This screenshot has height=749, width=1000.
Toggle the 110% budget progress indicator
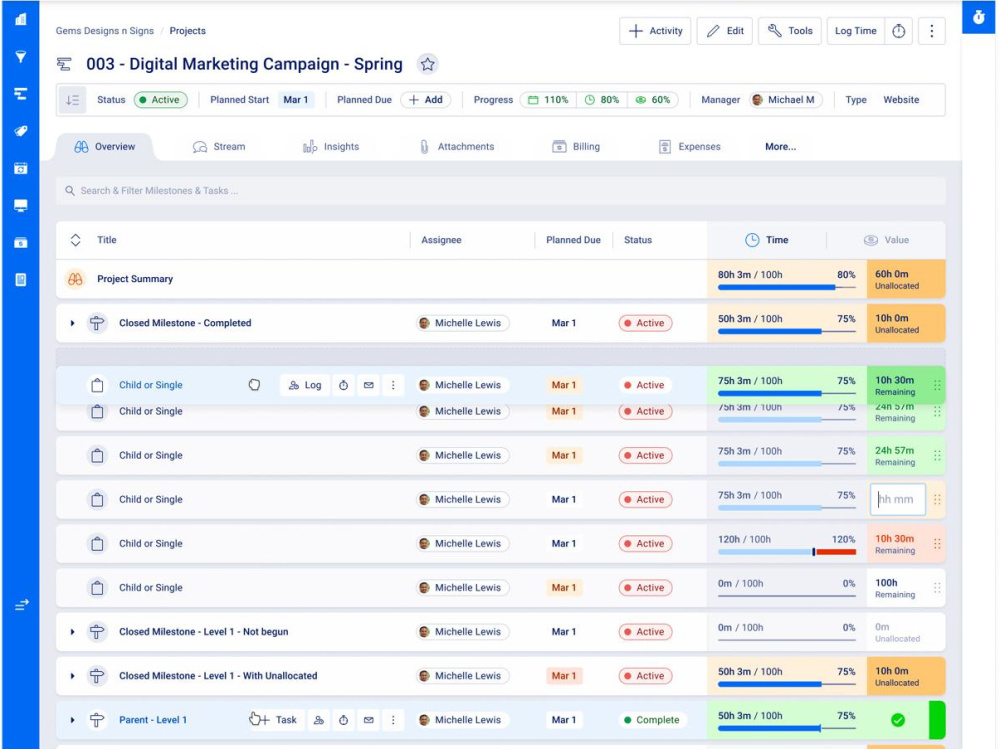pyautogui.click(x=548, y=100)
